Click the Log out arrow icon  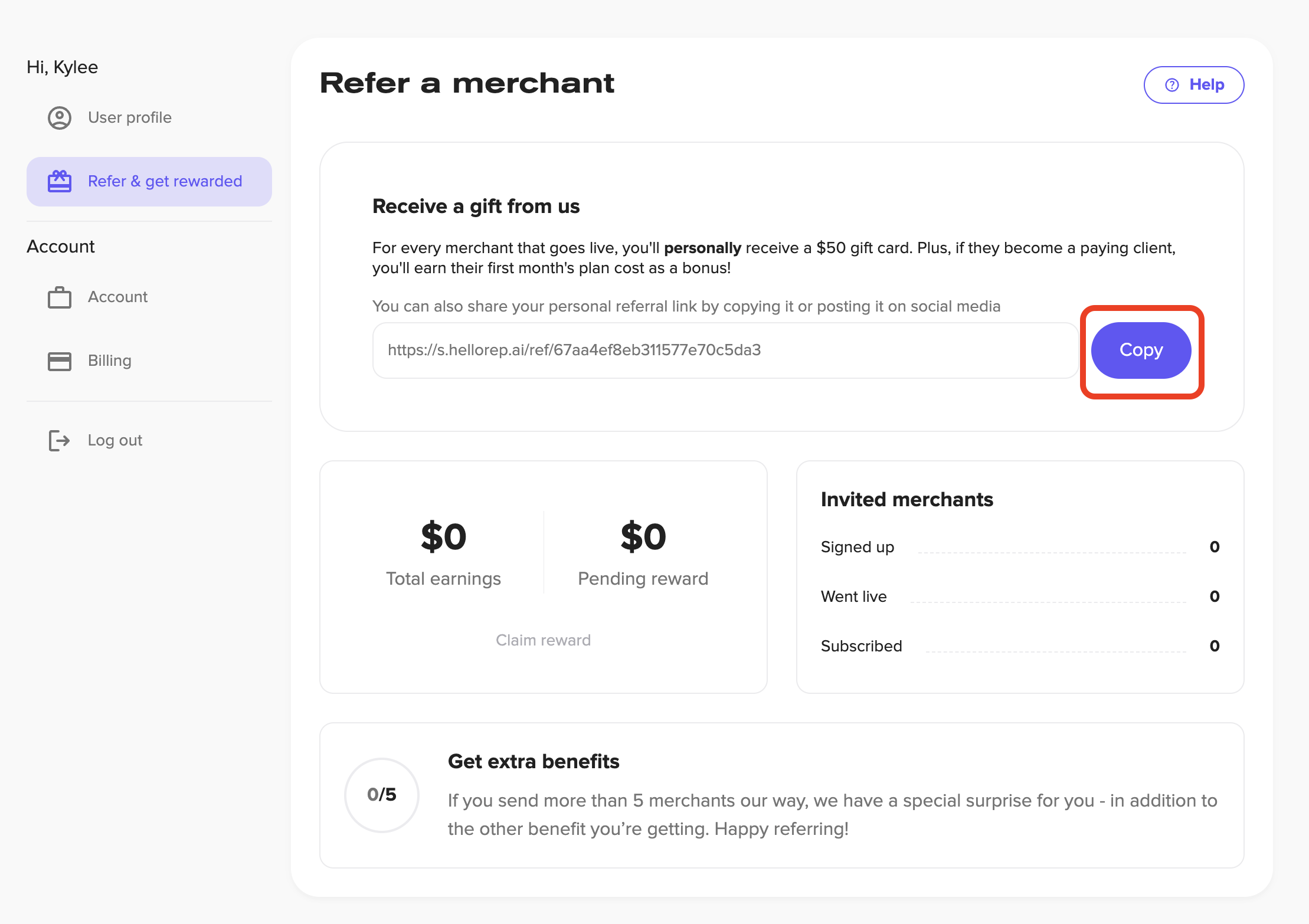(x=60, y=441)
